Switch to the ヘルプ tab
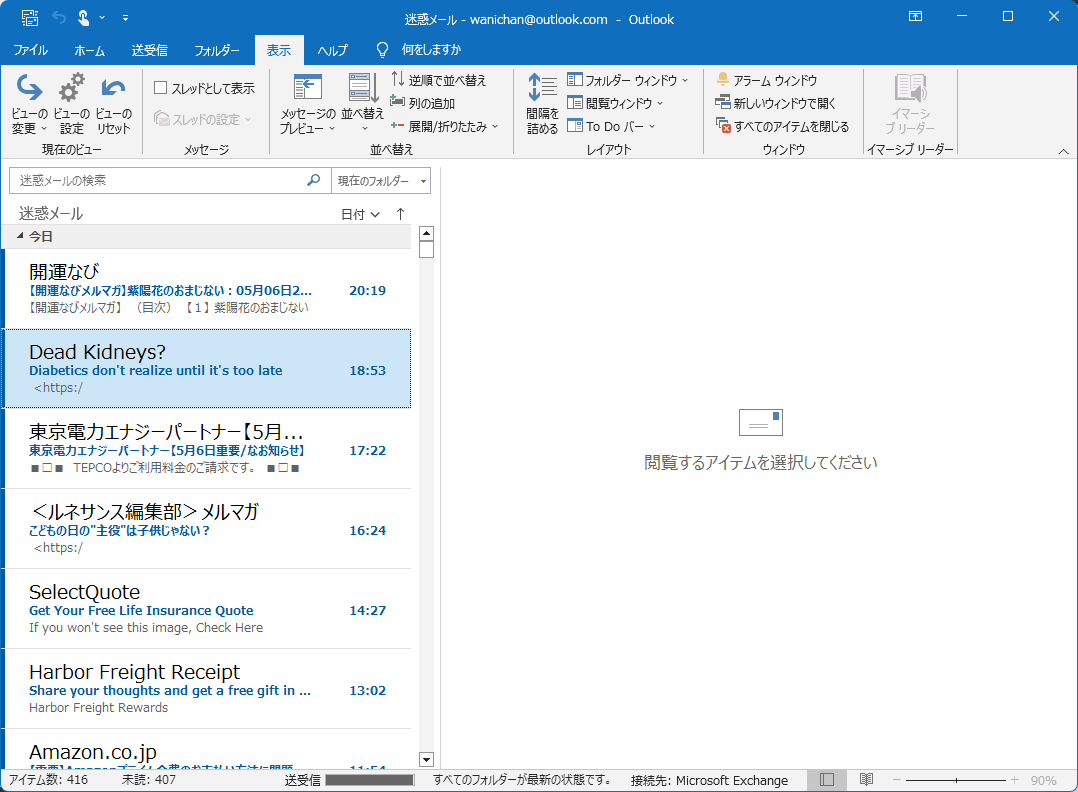 coord(332,50)
